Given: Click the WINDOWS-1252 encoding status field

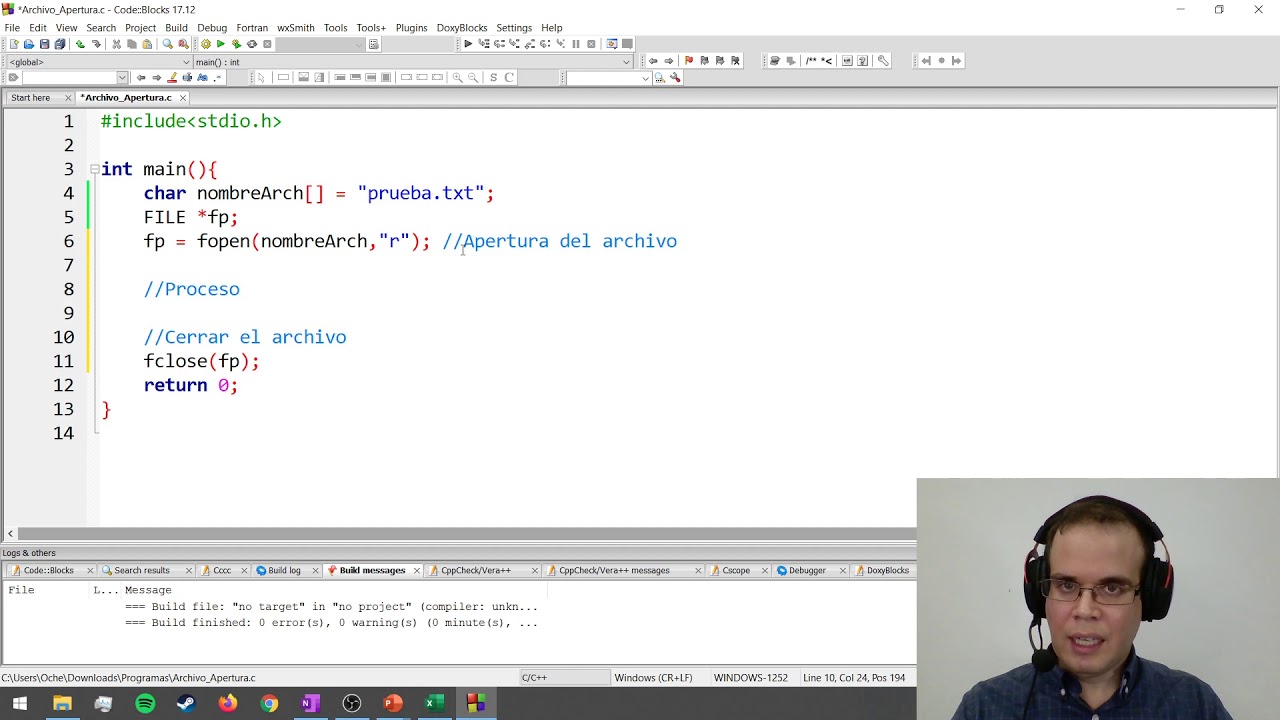Looking at the screenshot, I should click(750, 677).
